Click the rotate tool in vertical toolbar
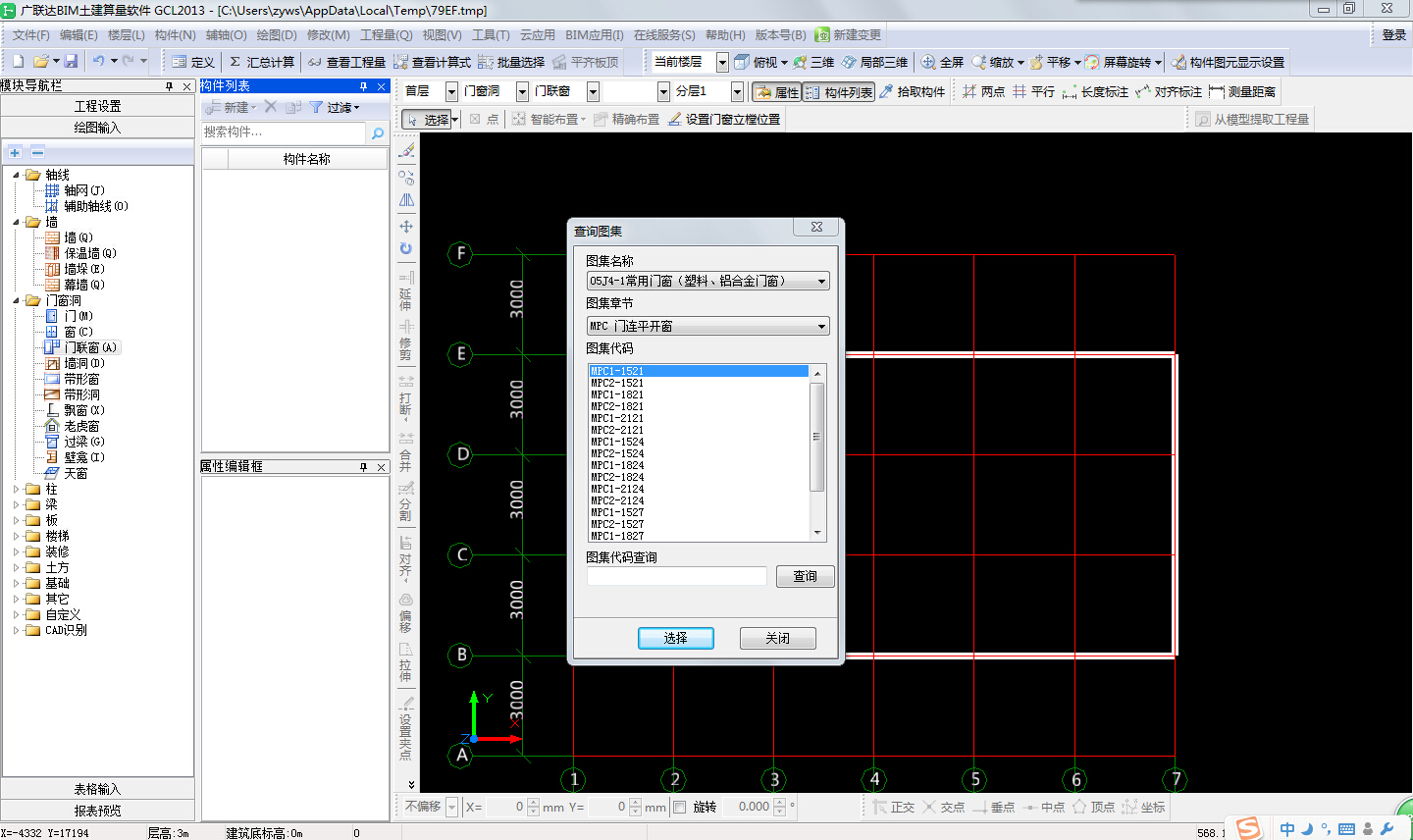Screen dimensions: 1413x840 406,248
